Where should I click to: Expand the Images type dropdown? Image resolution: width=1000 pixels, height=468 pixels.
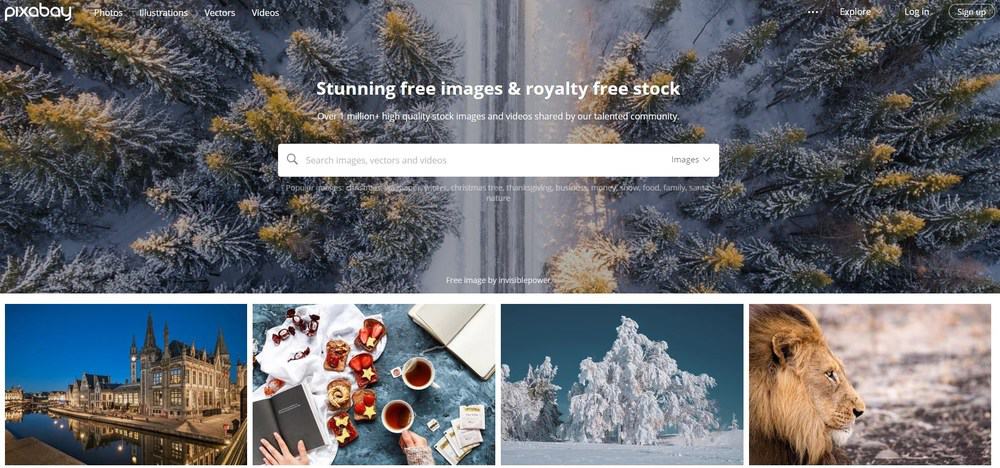pos(690,160)
